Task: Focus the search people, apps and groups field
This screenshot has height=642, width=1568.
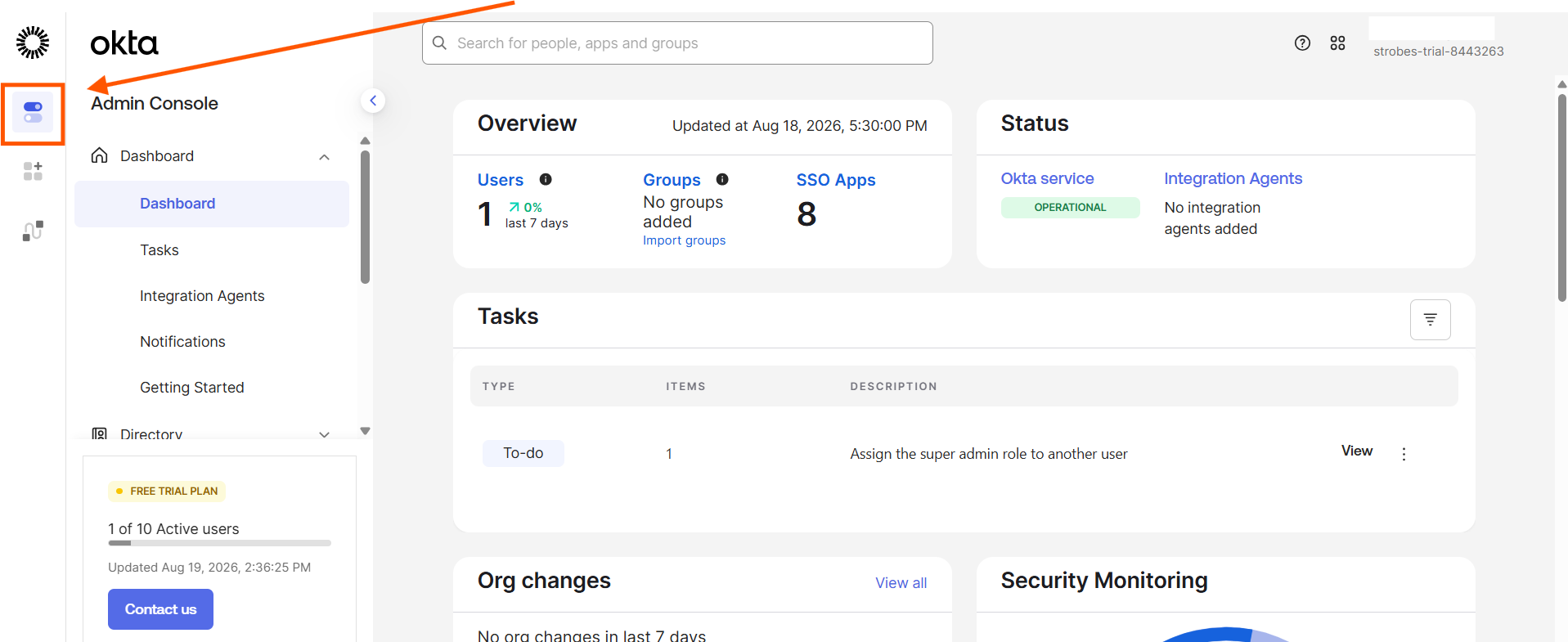Action: 677,43
